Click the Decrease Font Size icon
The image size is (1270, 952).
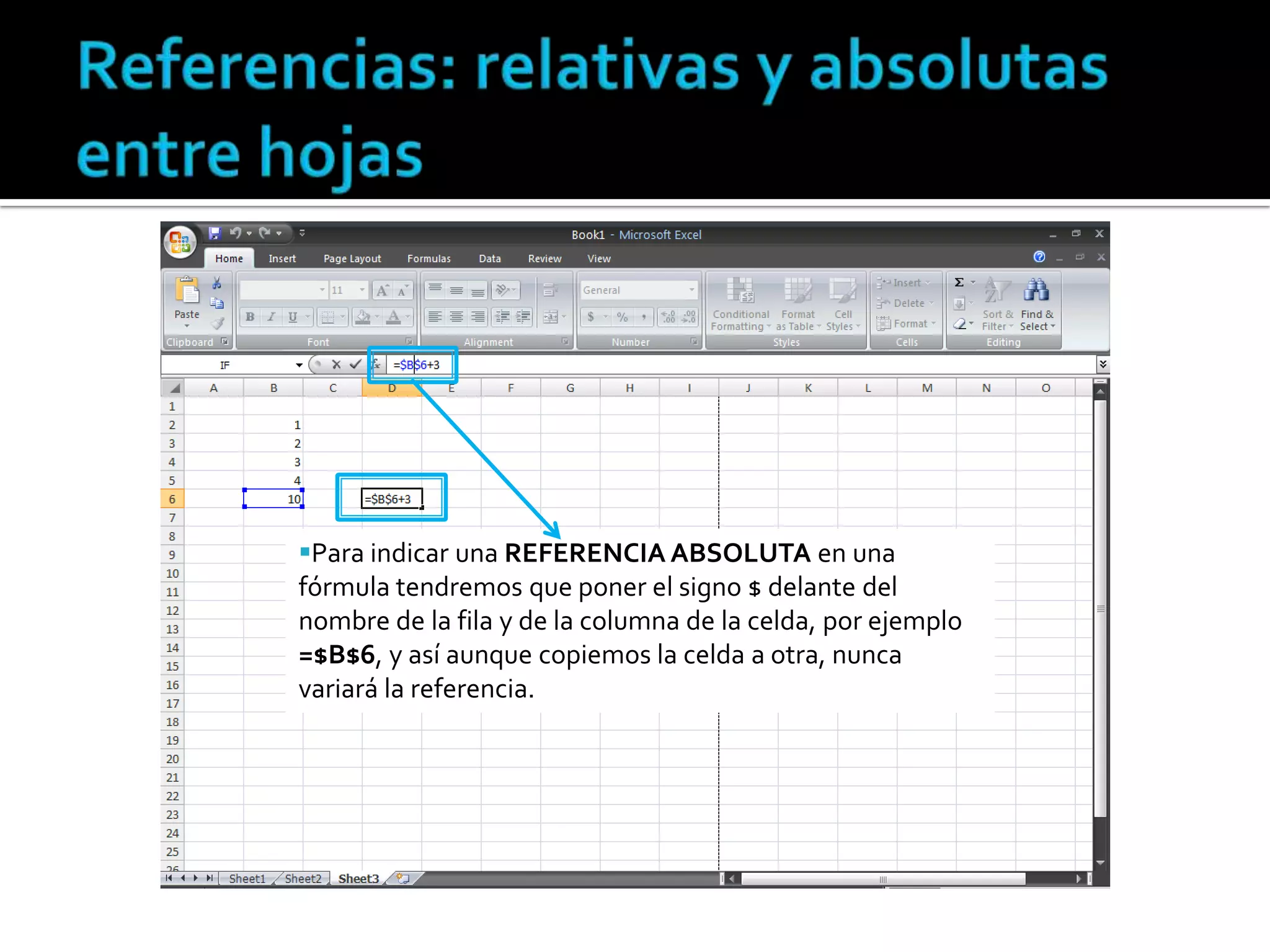(x=402, y=290)
